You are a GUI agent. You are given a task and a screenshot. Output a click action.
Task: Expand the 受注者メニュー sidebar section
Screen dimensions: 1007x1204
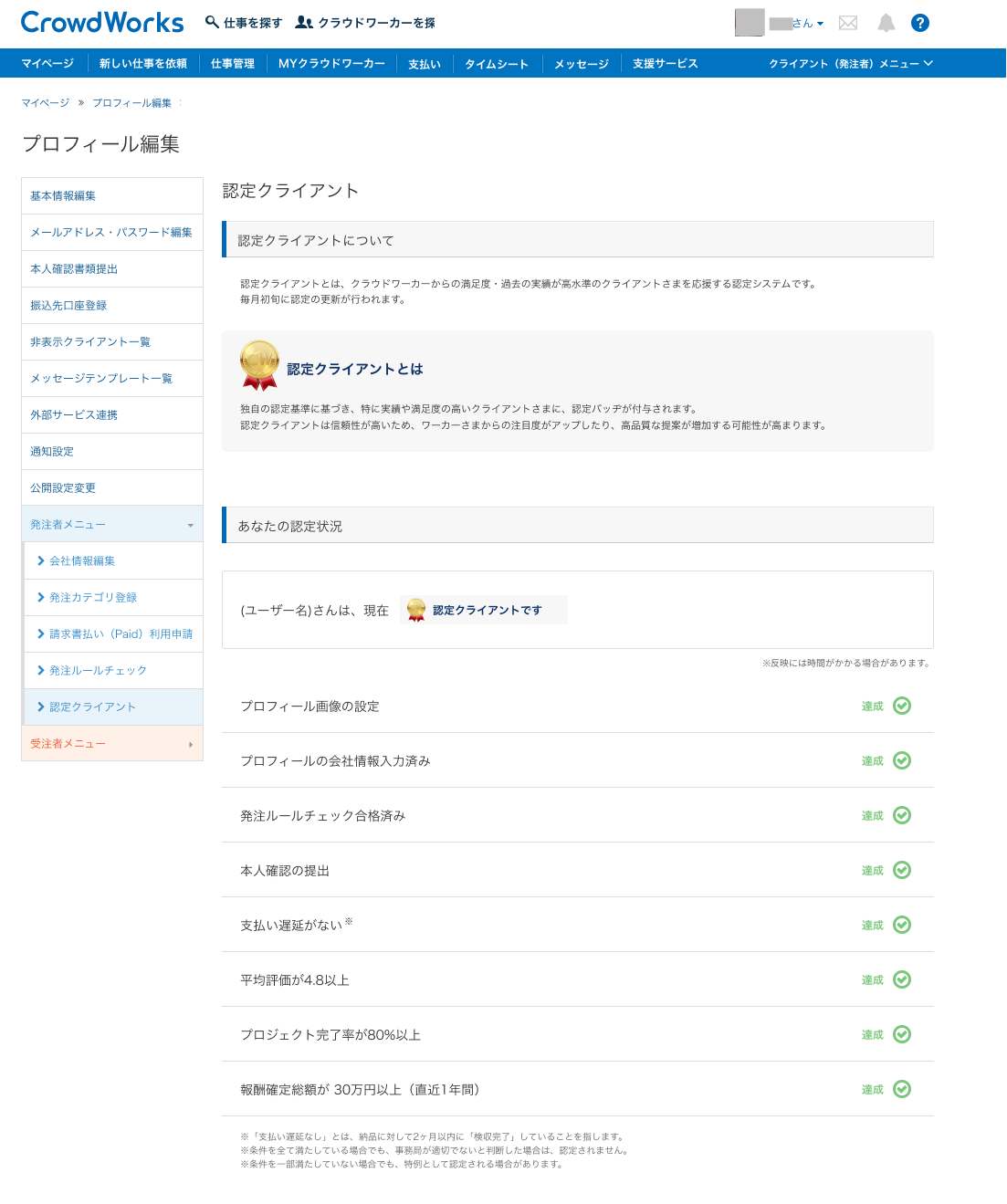point(112,744)
